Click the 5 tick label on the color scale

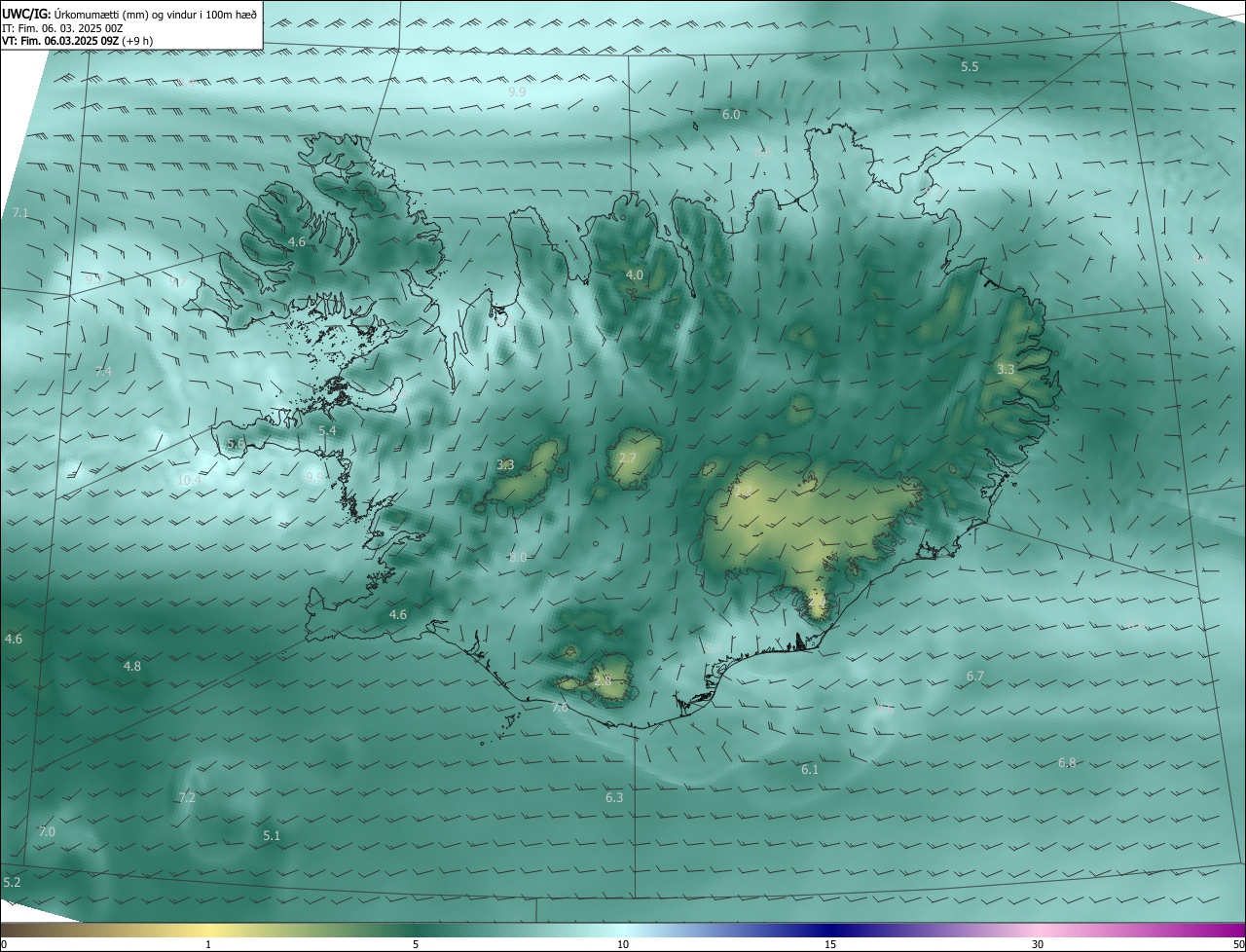[x=416, y=945]
